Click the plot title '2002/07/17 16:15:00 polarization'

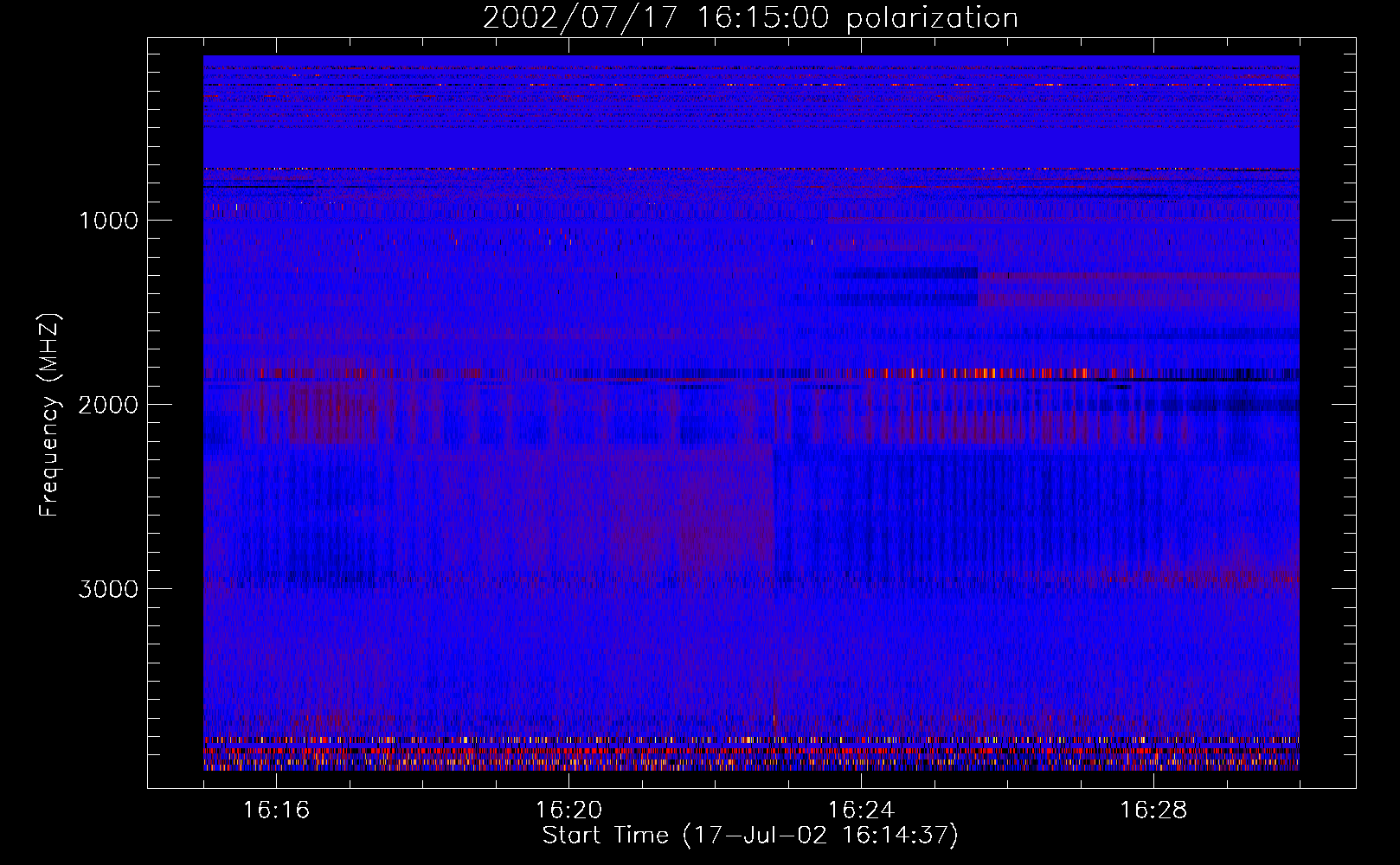pyautogui.click(x=750, y=17)
